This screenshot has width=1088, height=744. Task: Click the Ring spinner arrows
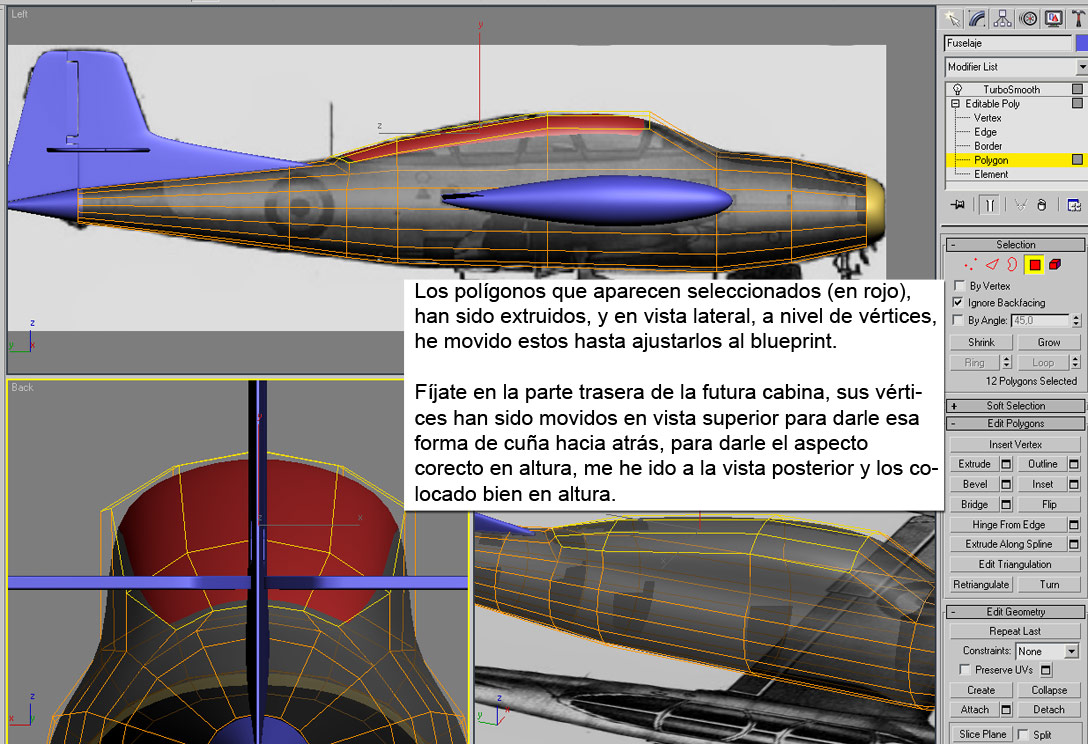pos(1007,362)
